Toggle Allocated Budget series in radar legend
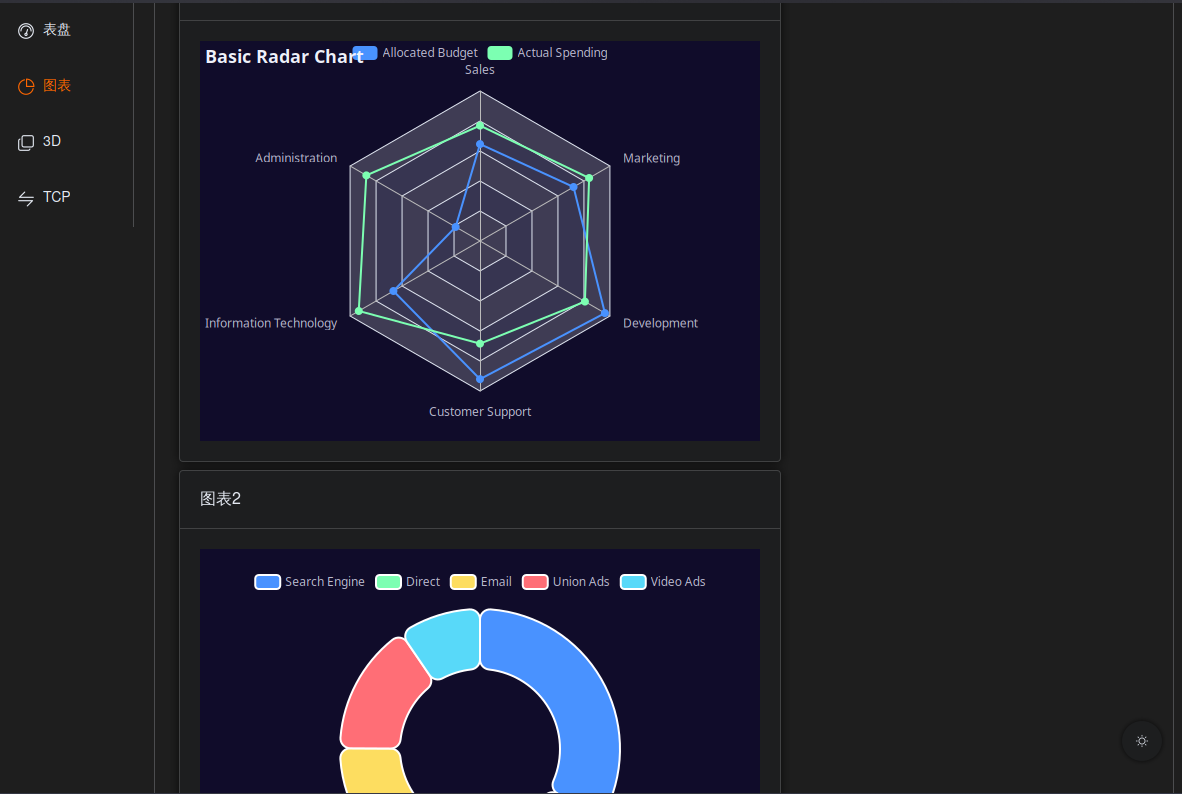1182x794 pixels. point(415,53)
